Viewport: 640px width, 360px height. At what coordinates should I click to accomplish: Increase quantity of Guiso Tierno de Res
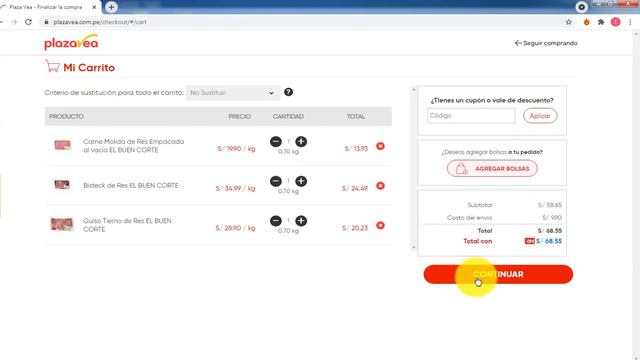[301, 221]
